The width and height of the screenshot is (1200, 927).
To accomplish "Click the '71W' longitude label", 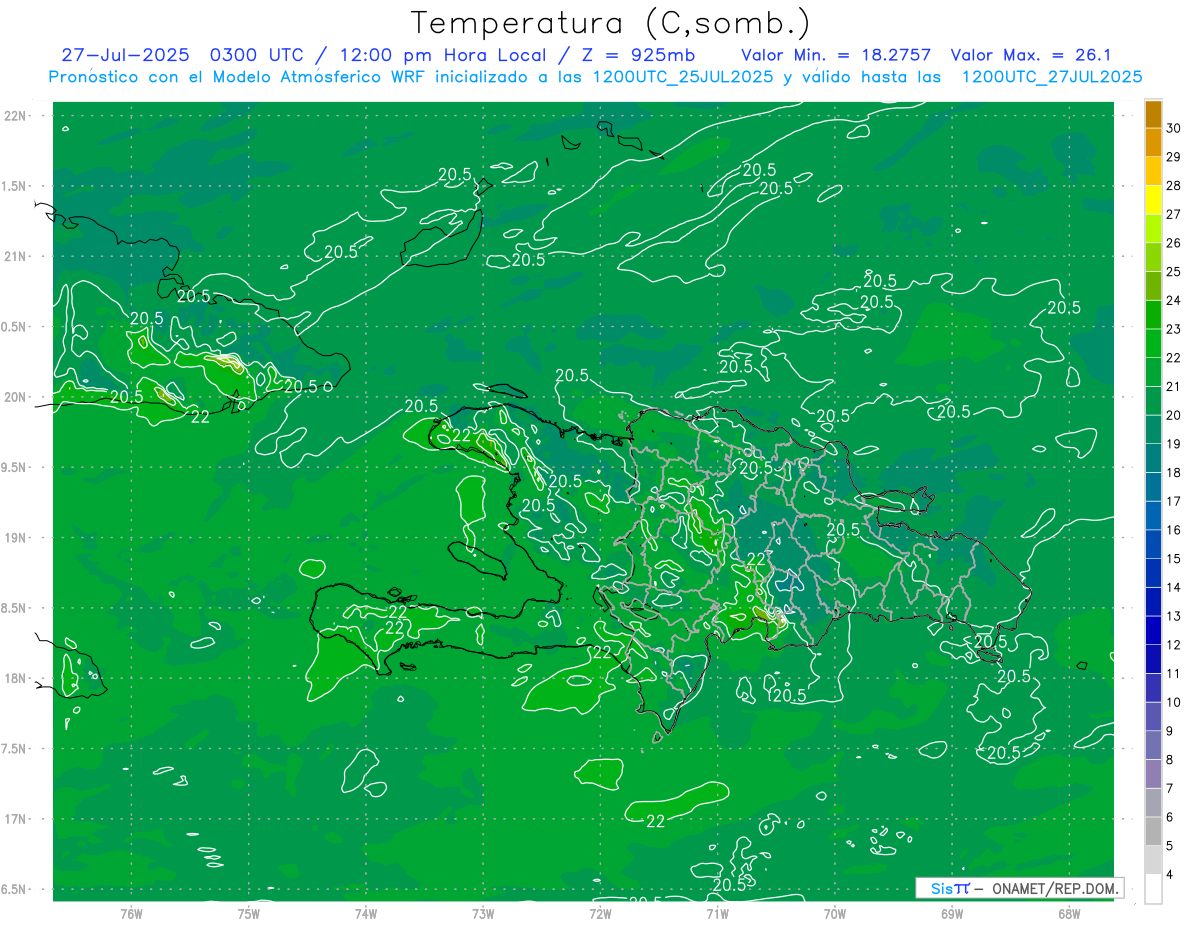I will point(717,913).
